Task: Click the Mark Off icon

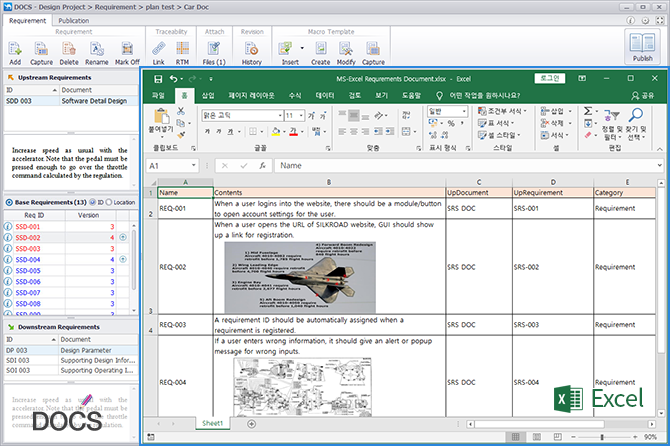Action: coord(127,49)
